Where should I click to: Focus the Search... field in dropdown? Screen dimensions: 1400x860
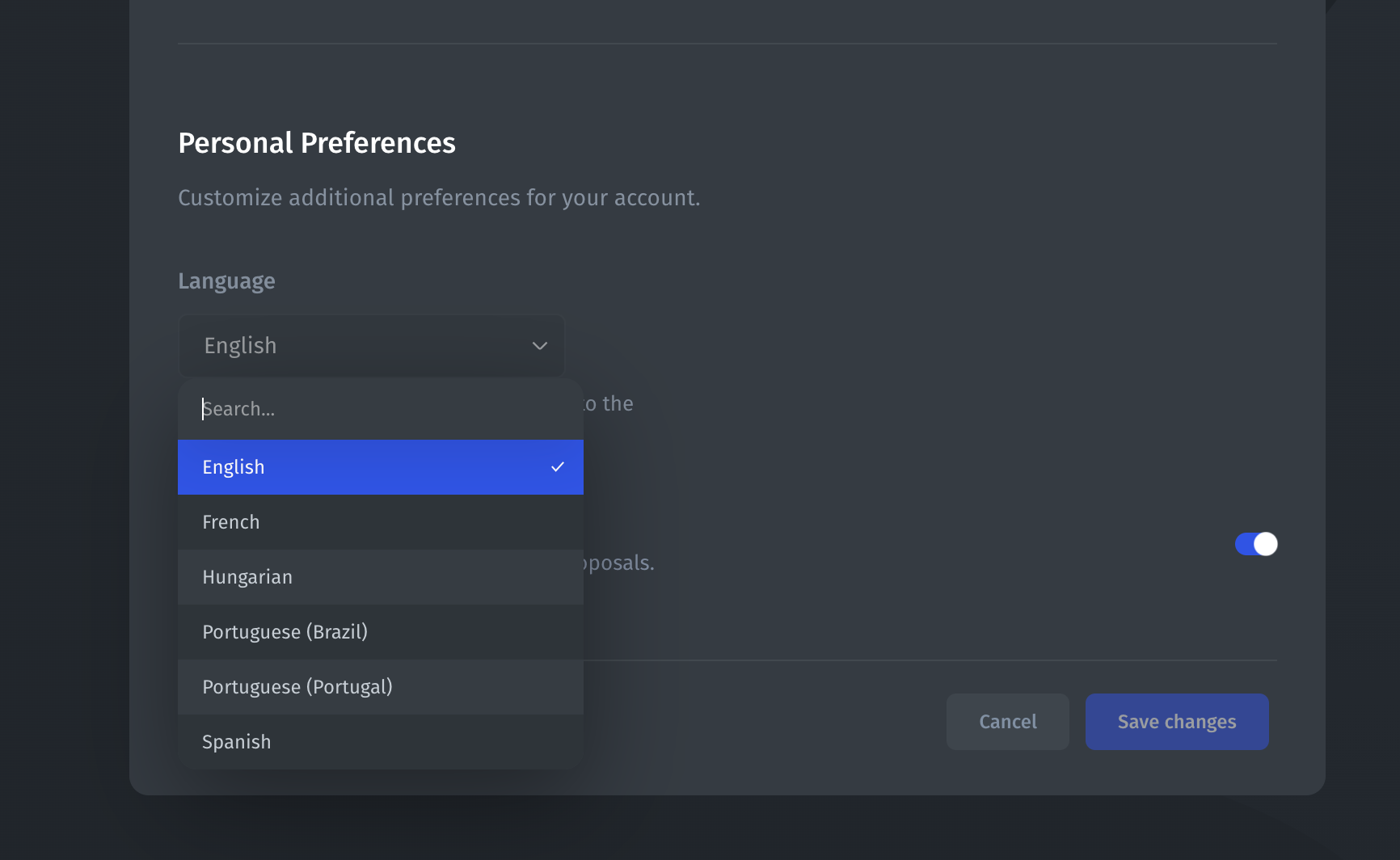point(381,409)
